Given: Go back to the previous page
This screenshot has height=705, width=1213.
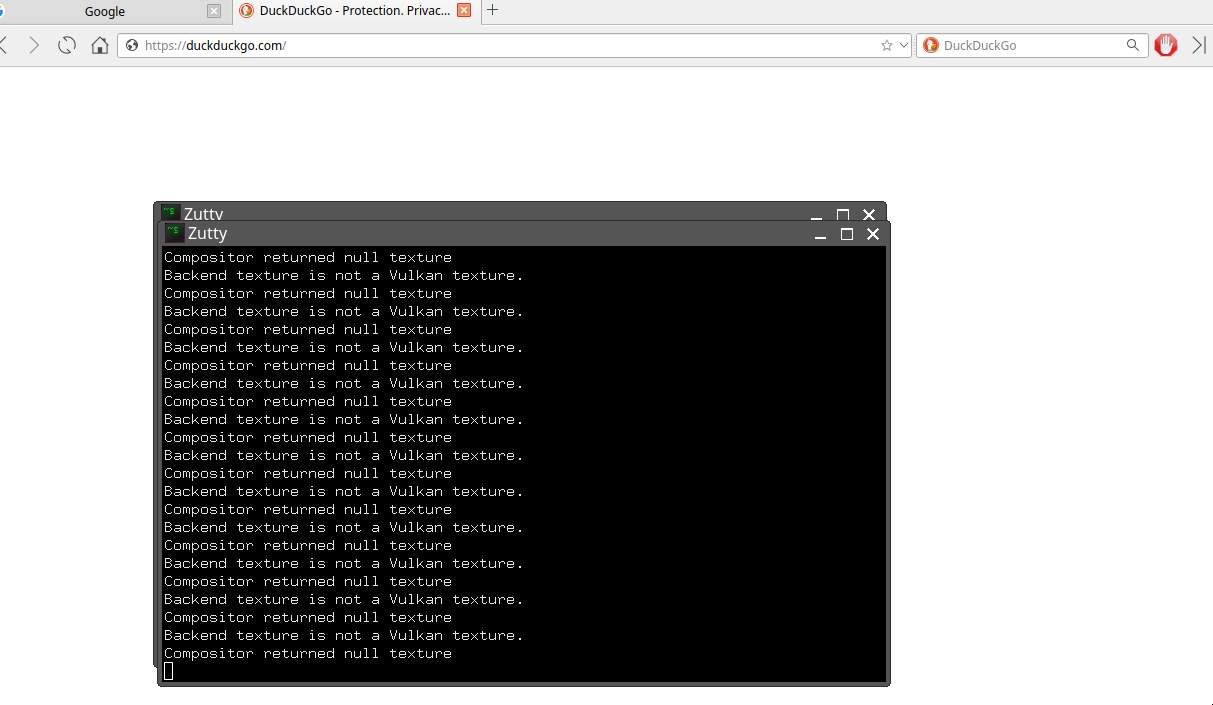Looking at the screenshot, I should pos(5,45).
